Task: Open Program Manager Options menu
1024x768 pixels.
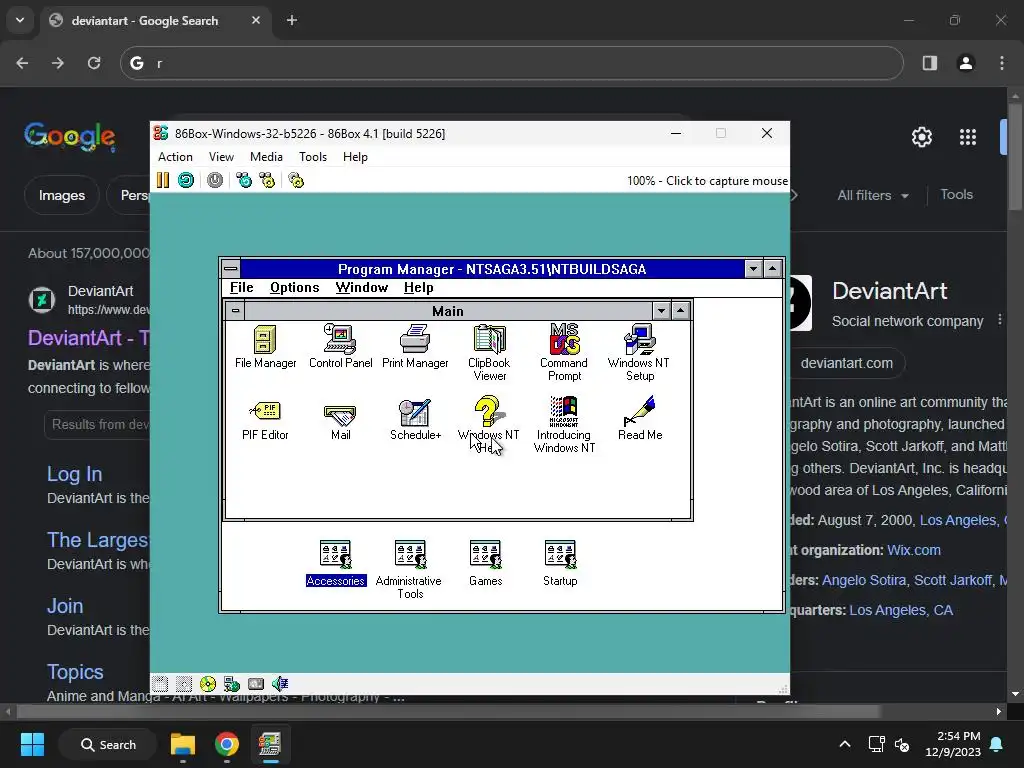Action: [295, 287]
